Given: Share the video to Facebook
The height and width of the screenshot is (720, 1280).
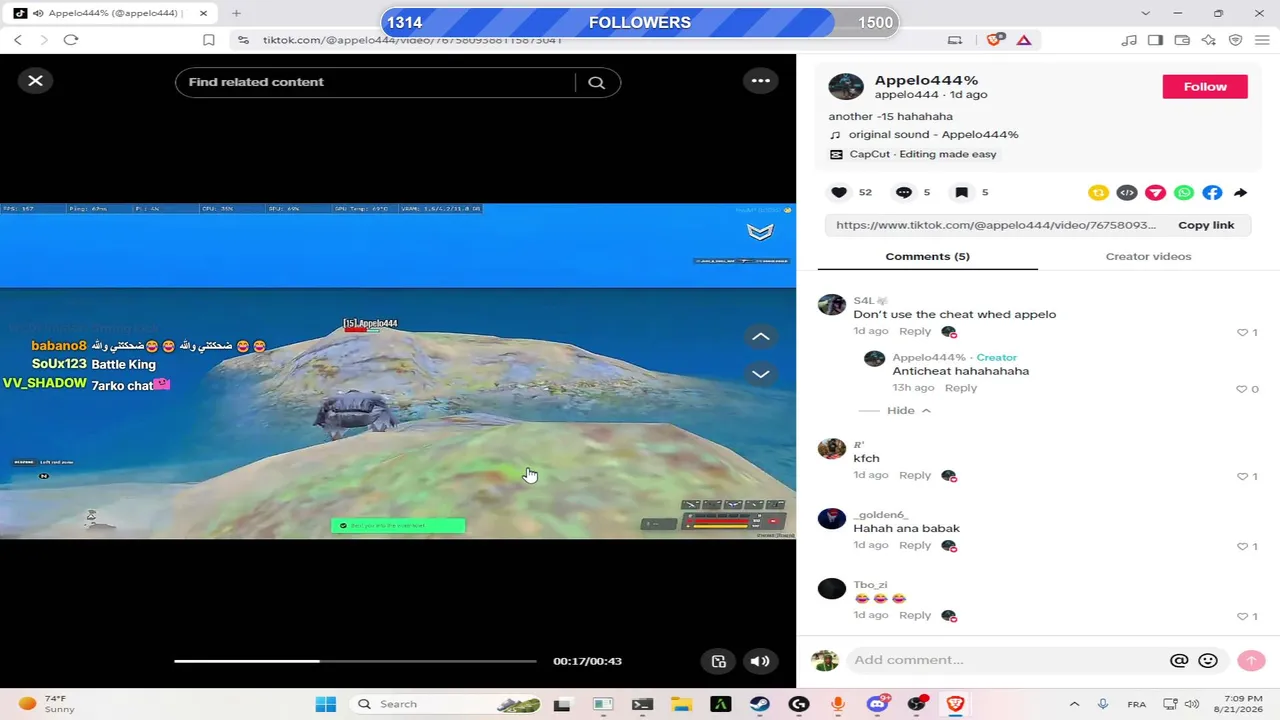Looking at the screenshot, I should pyautogui.click(x=1212, y=193).
